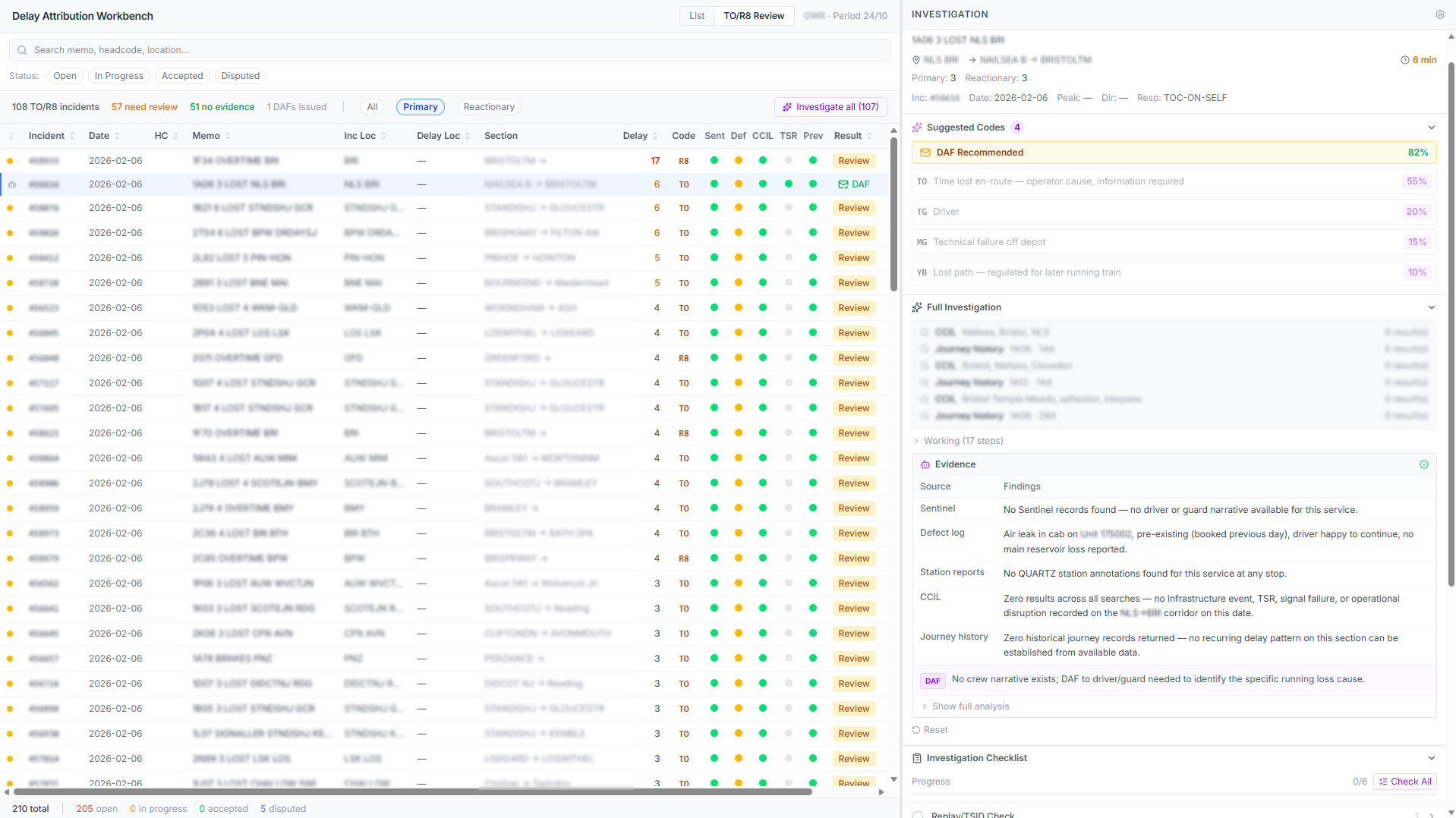Image resolution: width=1456 pixels, height=818 pixels.
Task: Switch to the TO/R8 Review tab
Action: pyautogui.click(x=754, y=16)
